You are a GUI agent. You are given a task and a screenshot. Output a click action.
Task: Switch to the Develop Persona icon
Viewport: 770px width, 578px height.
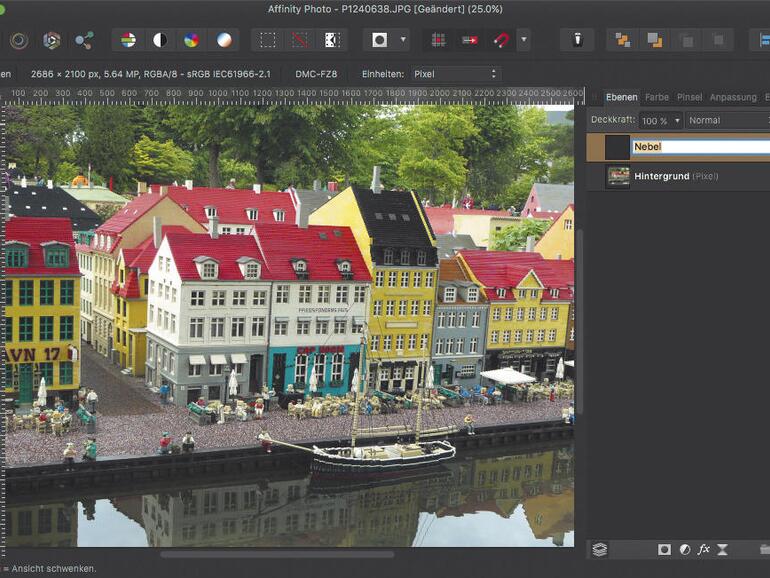click(x=18, y=40)
